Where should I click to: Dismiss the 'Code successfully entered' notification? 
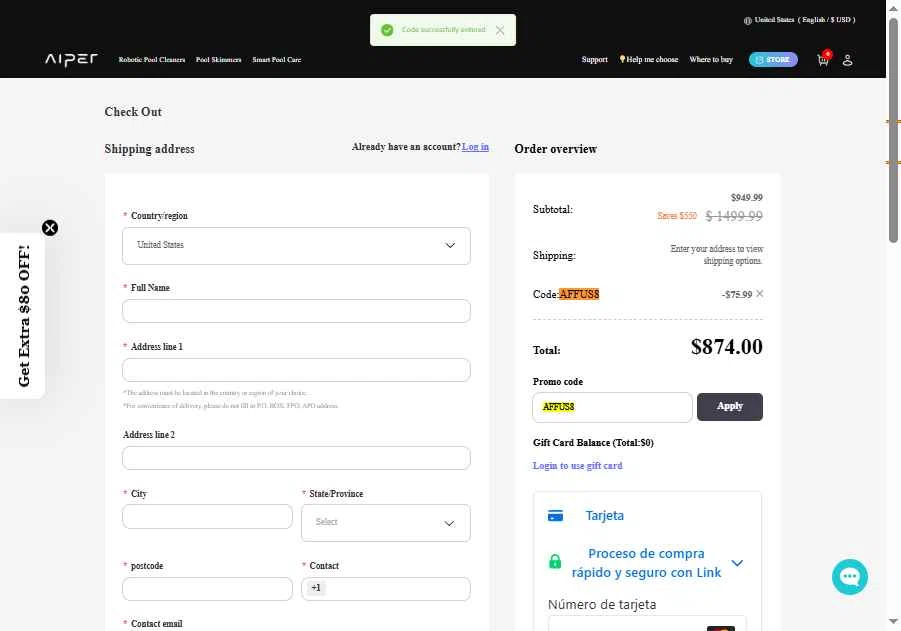coord(500,30)
